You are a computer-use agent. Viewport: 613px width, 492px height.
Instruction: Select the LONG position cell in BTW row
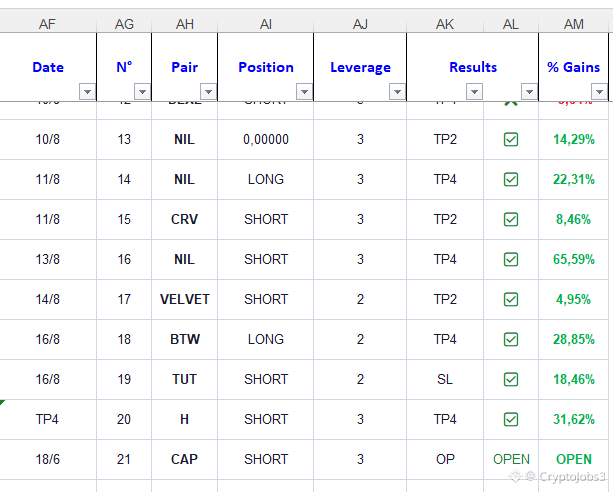pyautogui.click(x=266, y=339)
